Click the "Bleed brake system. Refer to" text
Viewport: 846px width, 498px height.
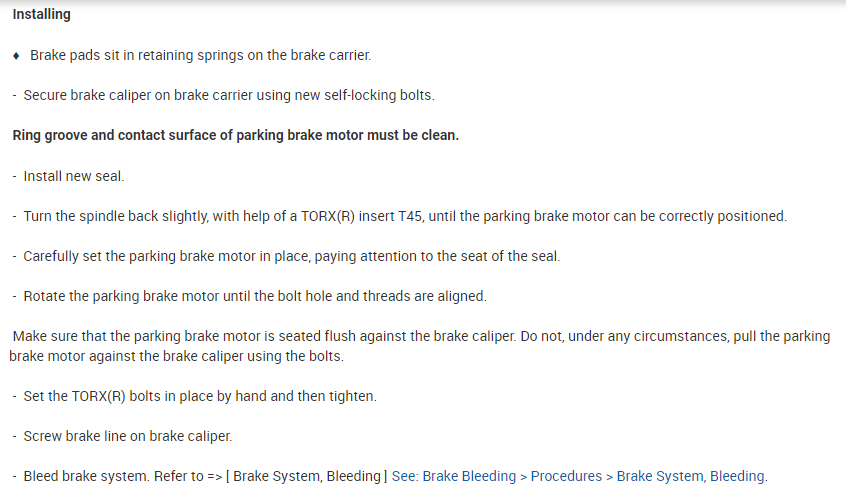(110, 476)
